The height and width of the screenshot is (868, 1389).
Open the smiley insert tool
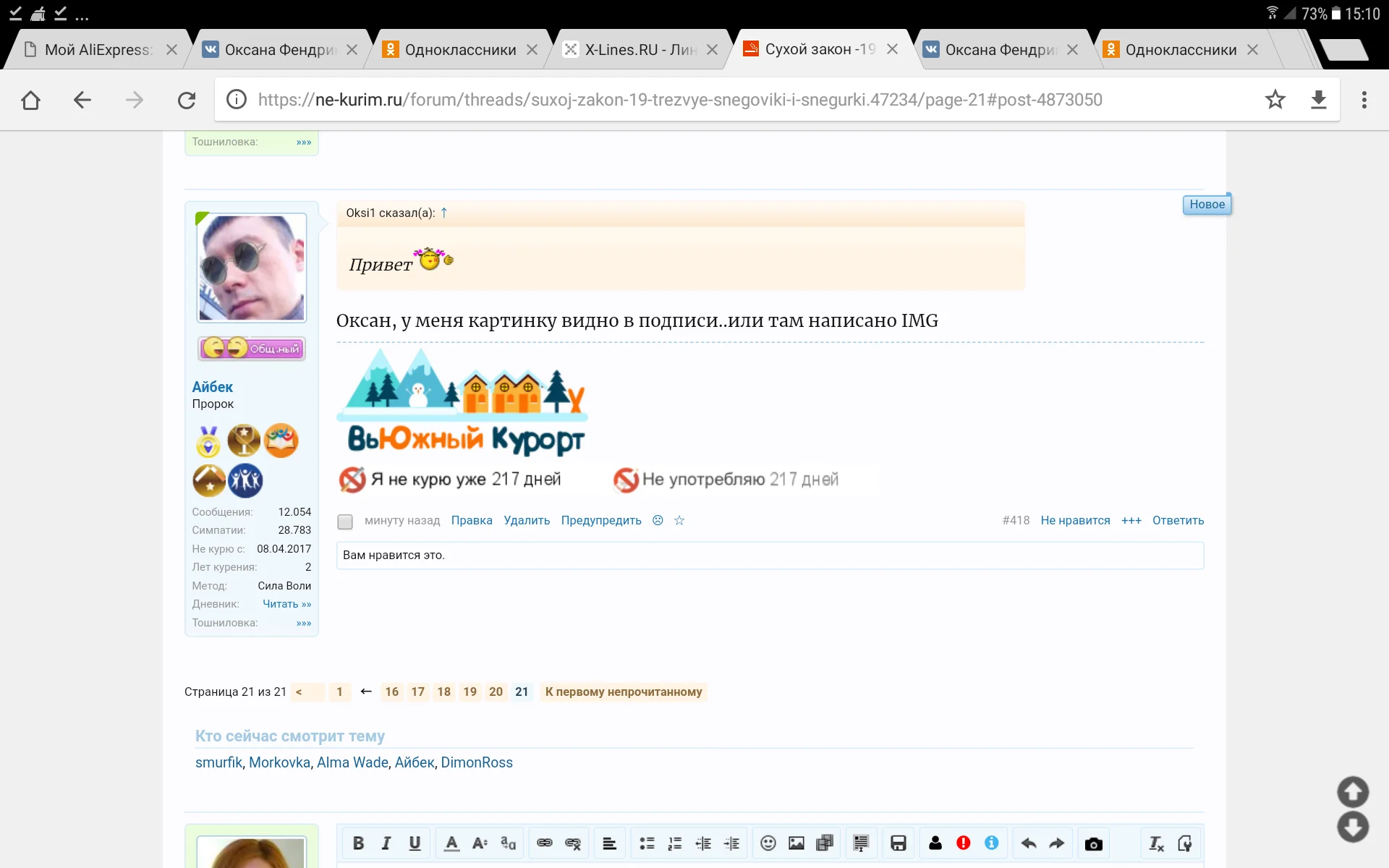pos(768,843)
